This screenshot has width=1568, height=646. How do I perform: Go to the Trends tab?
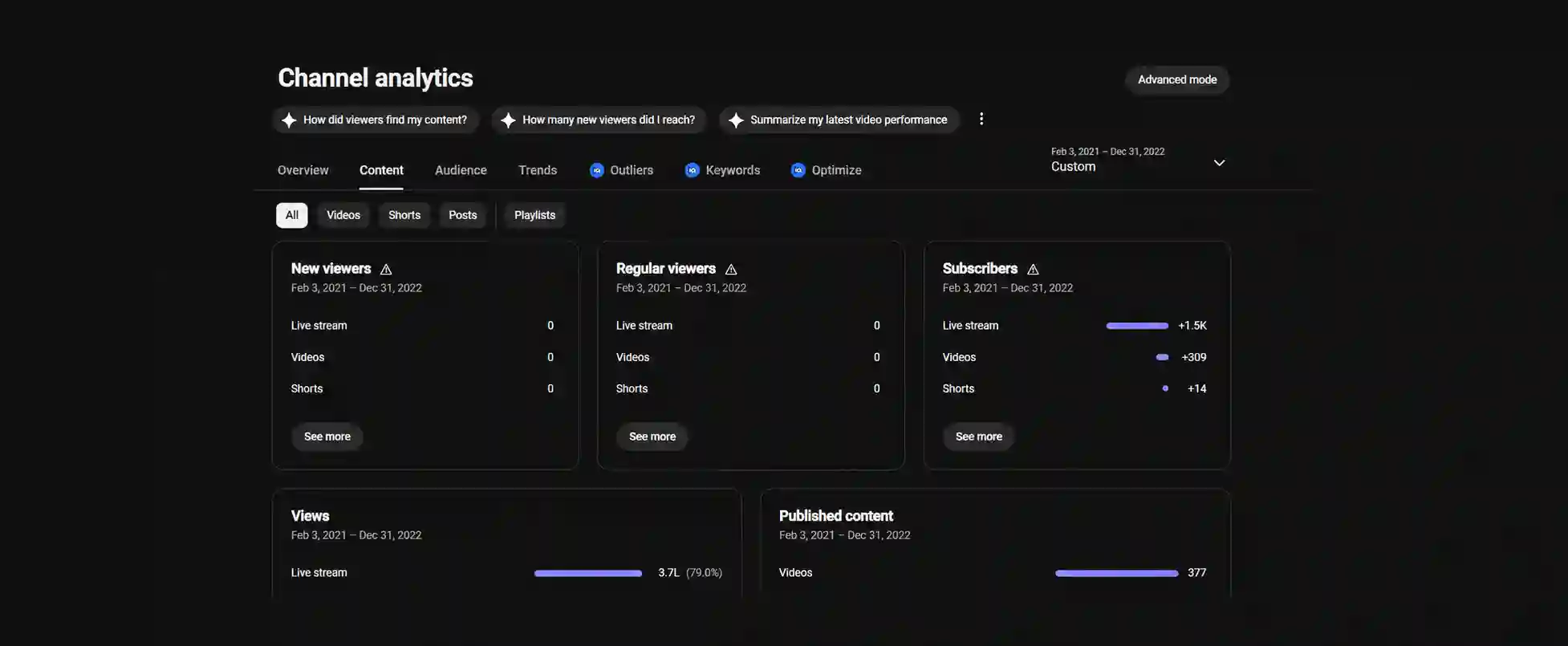tap(538, 170)
